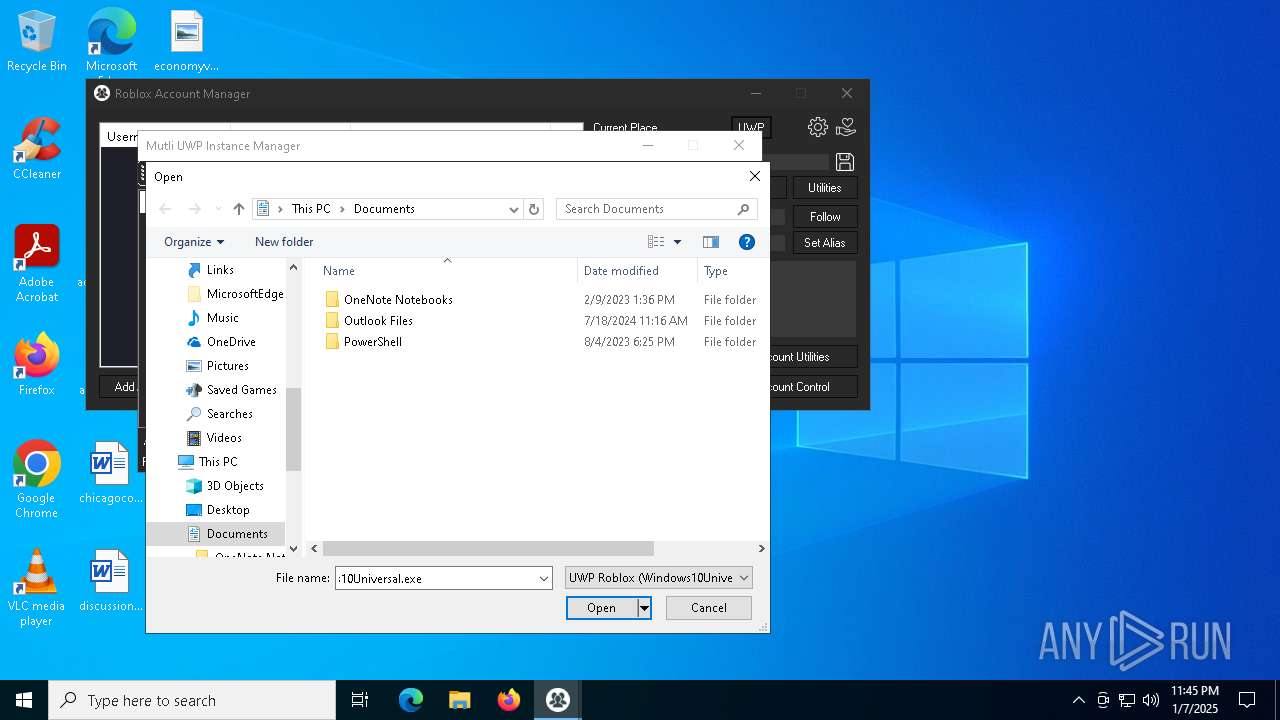
Task: Open dialog Help icon
Action: coord(746,242)
